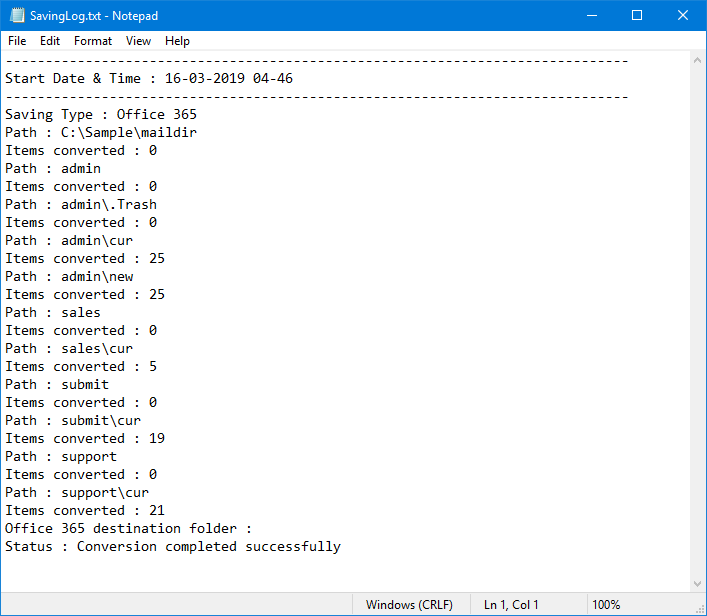Click the line Saving Type : Office 365
Image resolution: width=707 pixels, height=616 pixels.
(101, 115)
